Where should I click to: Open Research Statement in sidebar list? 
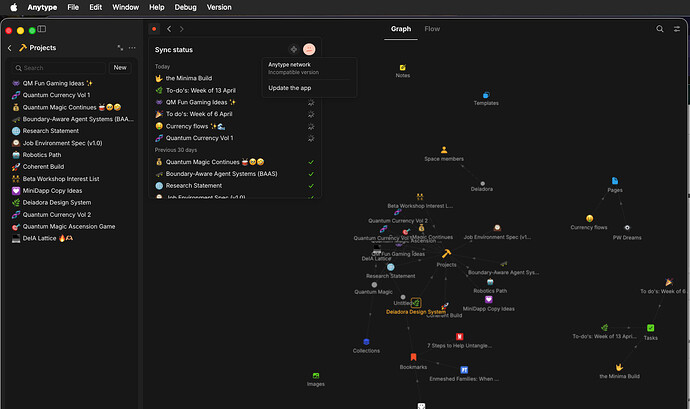tap(73, 131)
